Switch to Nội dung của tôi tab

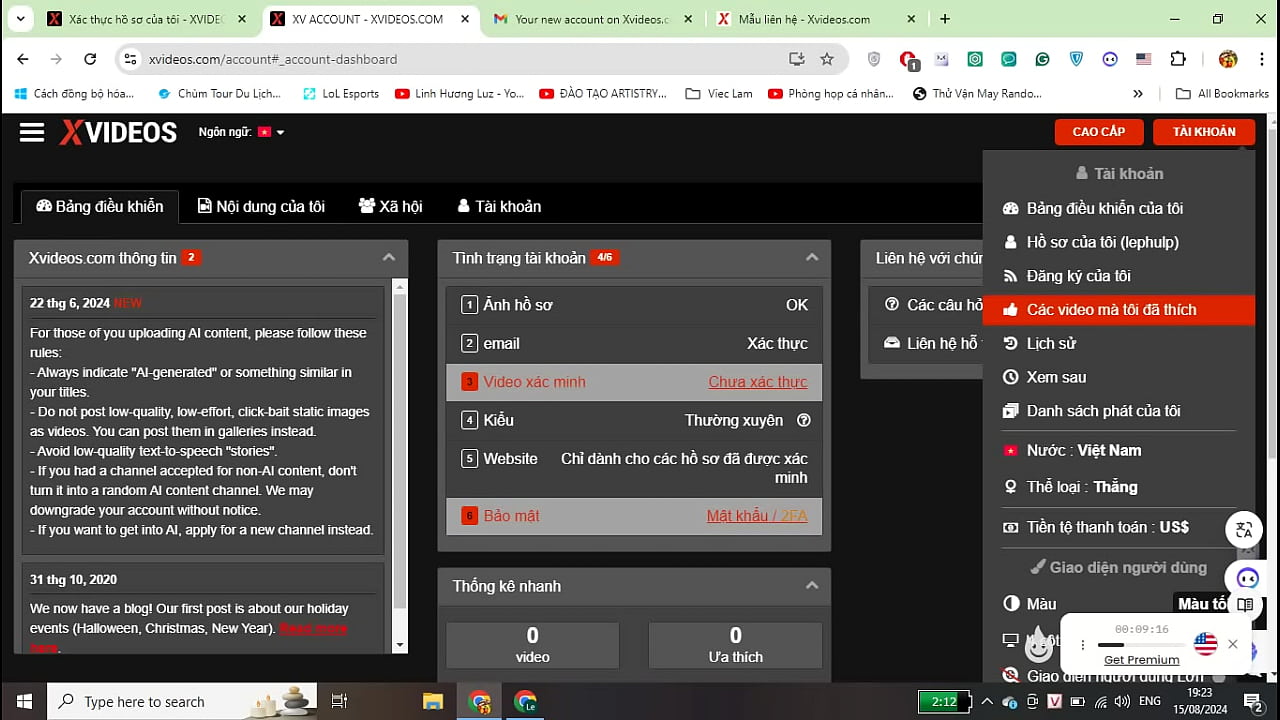coord(262,207)
